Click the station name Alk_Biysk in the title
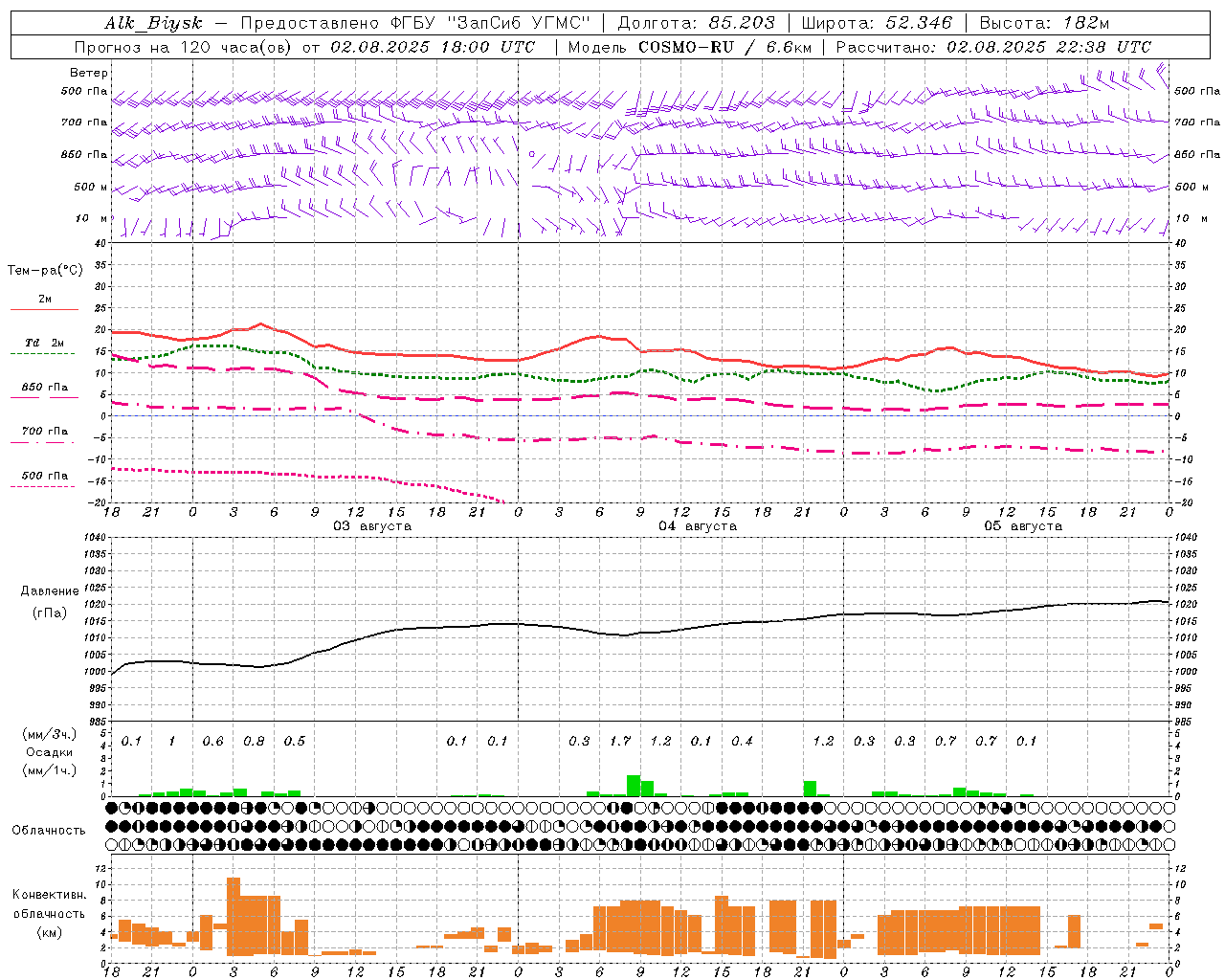Viewport: 1225px width, 980px height. (153, 24)
